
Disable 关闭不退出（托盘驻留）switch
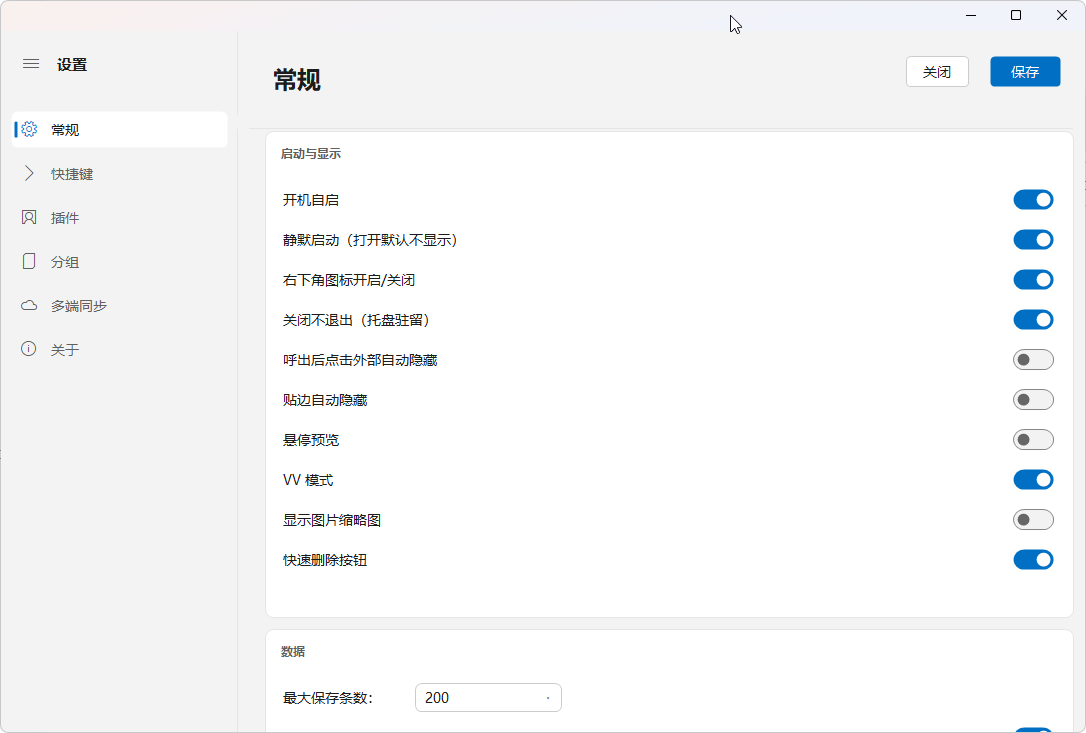(1033, 319)
